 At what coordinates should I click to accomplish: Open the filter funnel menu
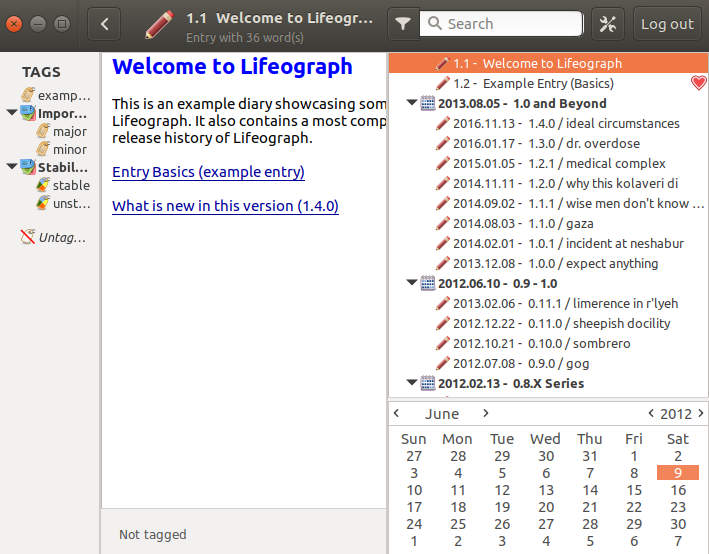pos(402,24)
